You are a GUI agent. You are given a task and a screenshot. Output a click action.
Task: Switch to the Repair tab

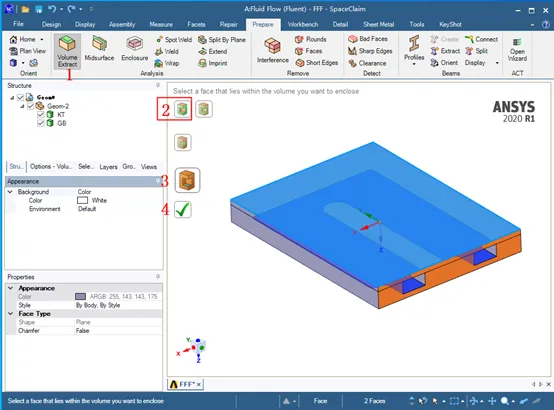click(x=229, y=24)
